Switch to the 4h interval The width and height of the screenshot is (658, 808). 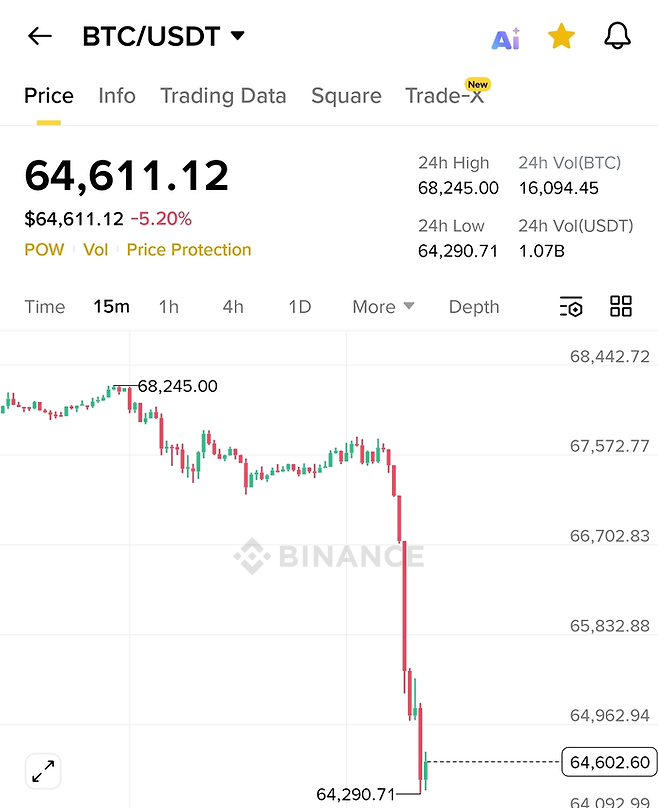click(233, 307)
